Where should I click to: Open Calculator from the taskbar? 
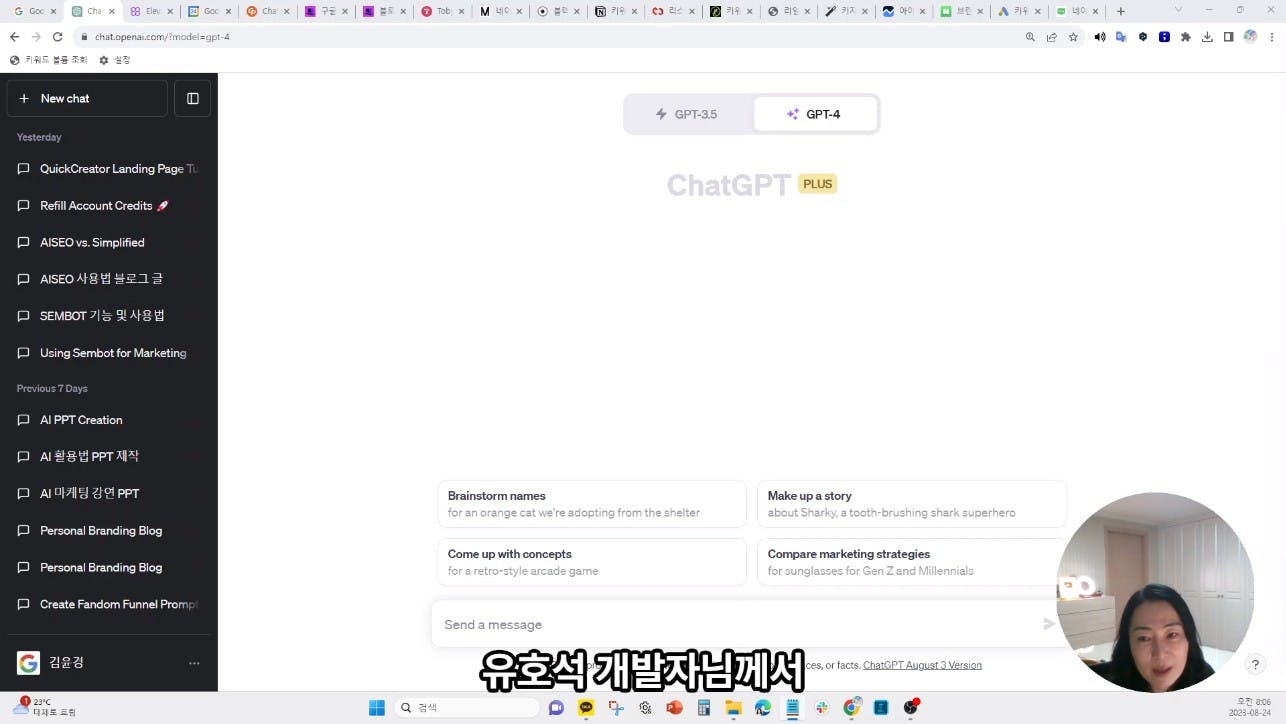coord(704,708)
